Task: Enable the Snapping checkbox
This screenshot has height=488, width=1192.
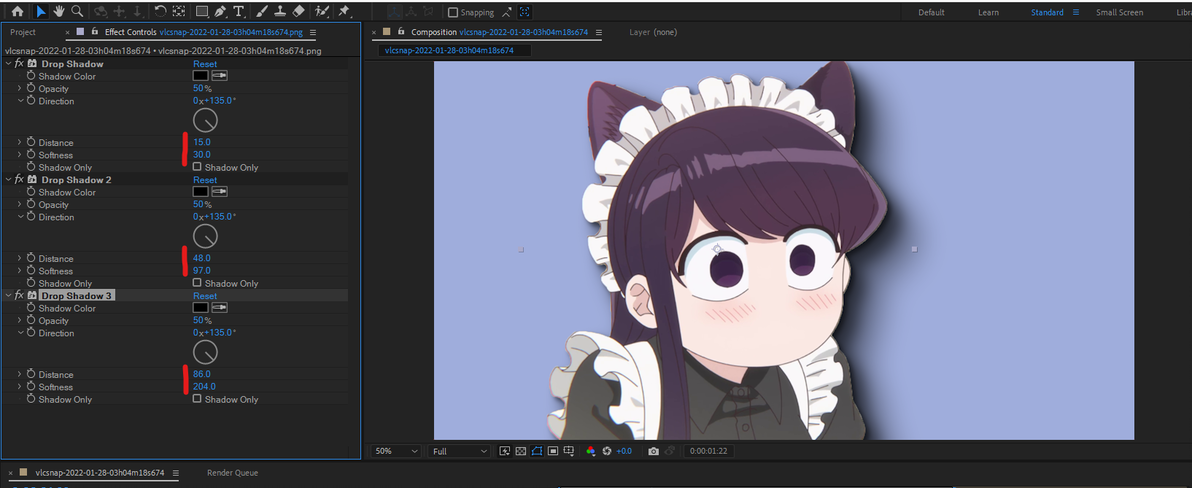Action: [453, 12]
